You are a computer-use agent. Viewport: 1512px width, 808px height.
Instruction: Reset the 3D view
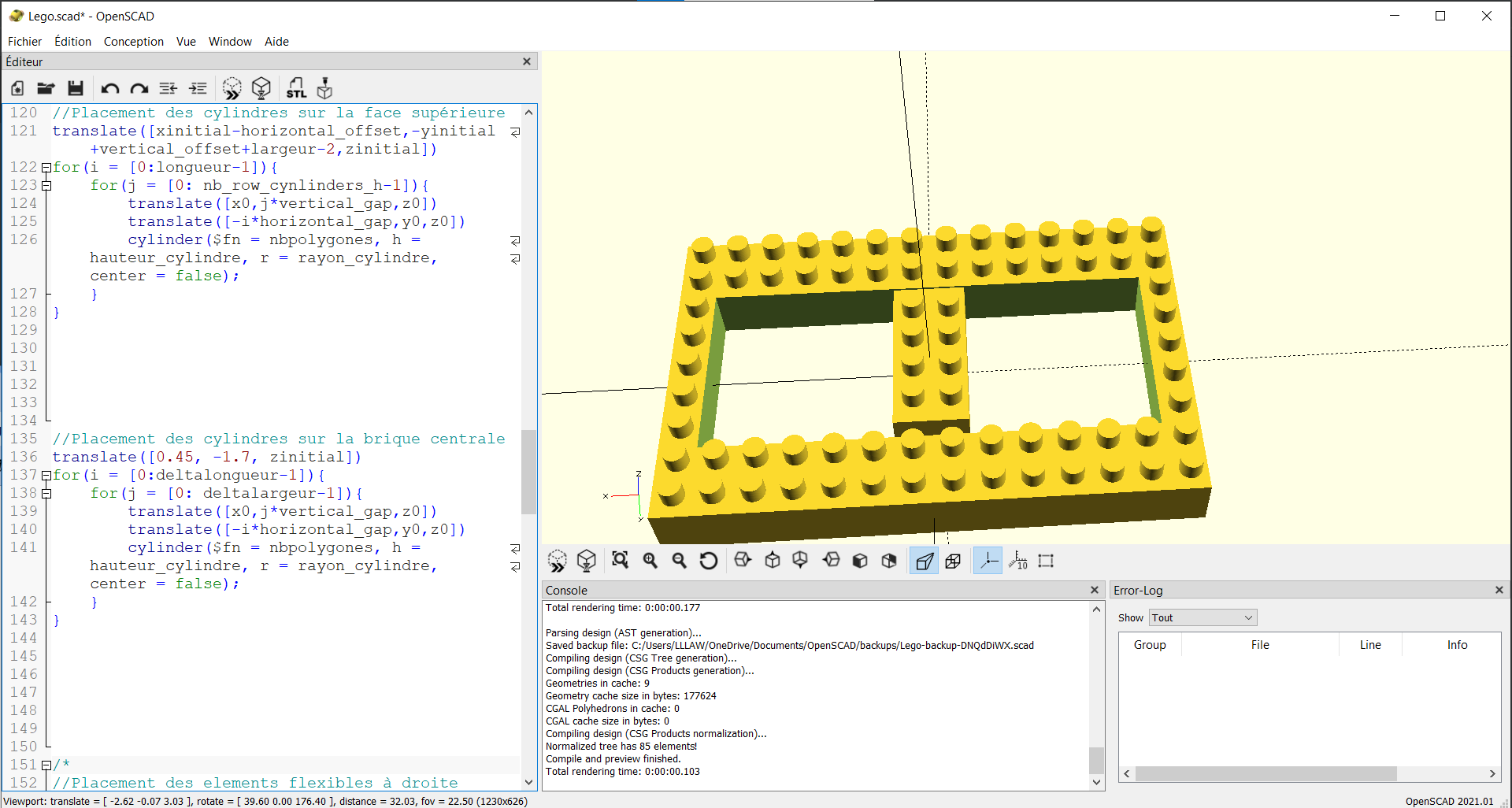[709, 561]
